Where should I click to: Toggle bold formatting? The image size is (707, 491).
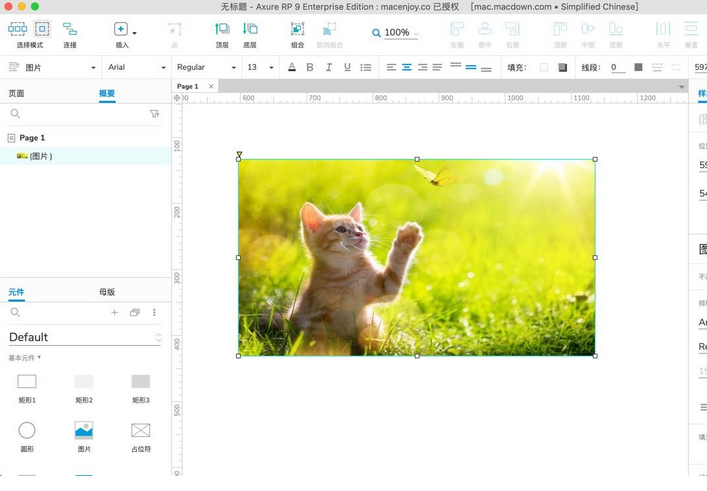(310, 68)
